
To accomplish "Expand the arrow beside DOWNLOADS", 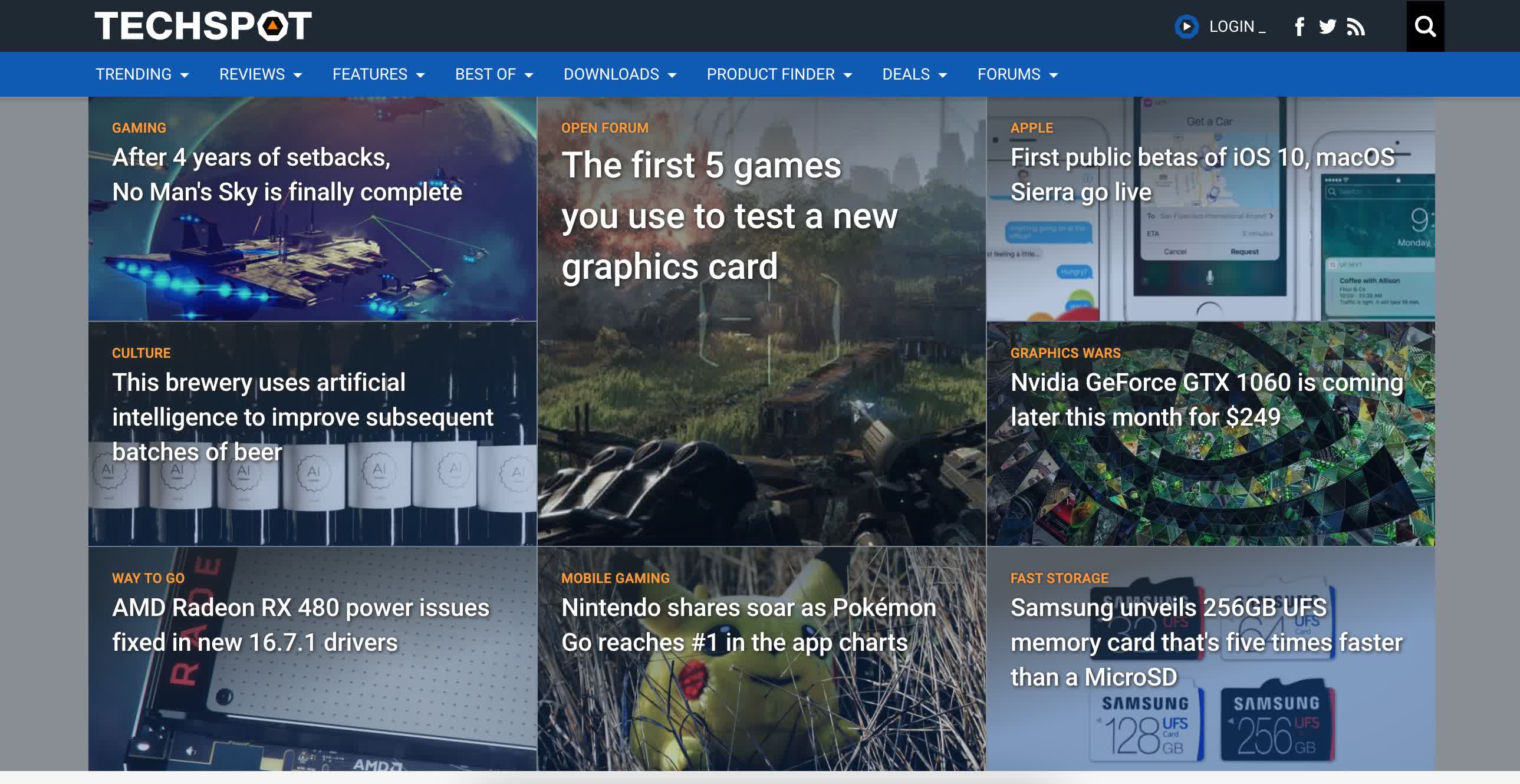I will [x=672, y=75].
